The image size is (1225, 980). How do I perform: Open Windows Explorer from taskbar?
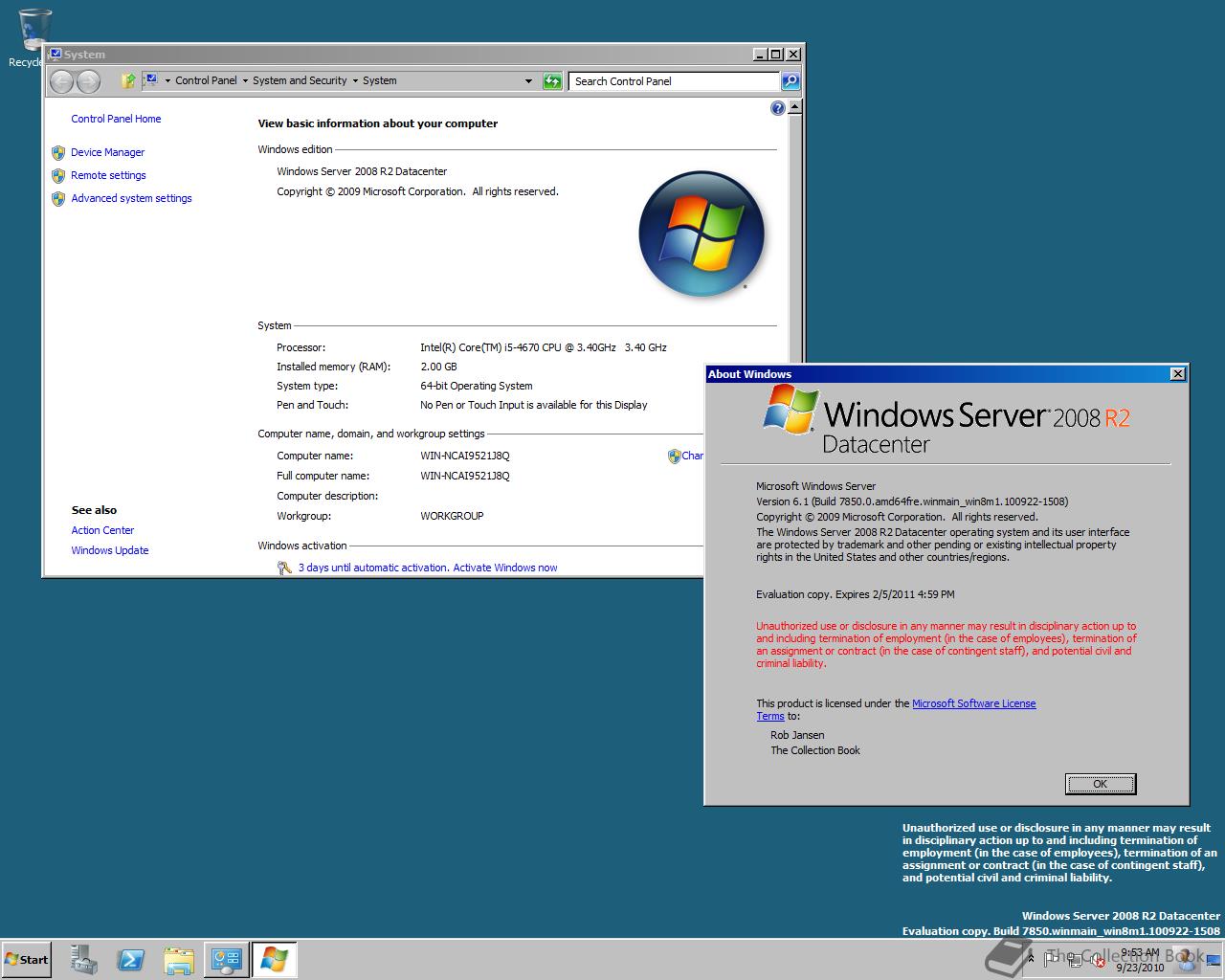[179, 960]
